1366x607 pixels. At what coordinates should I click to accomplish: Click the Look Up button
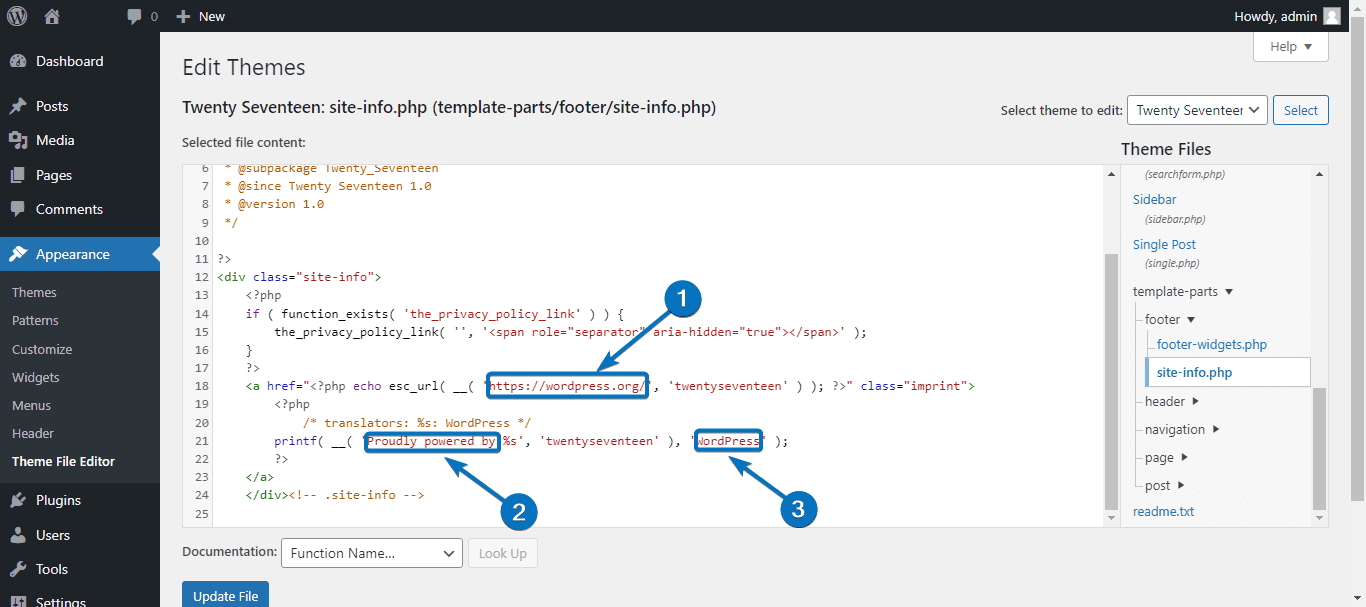tap(503, 553)
